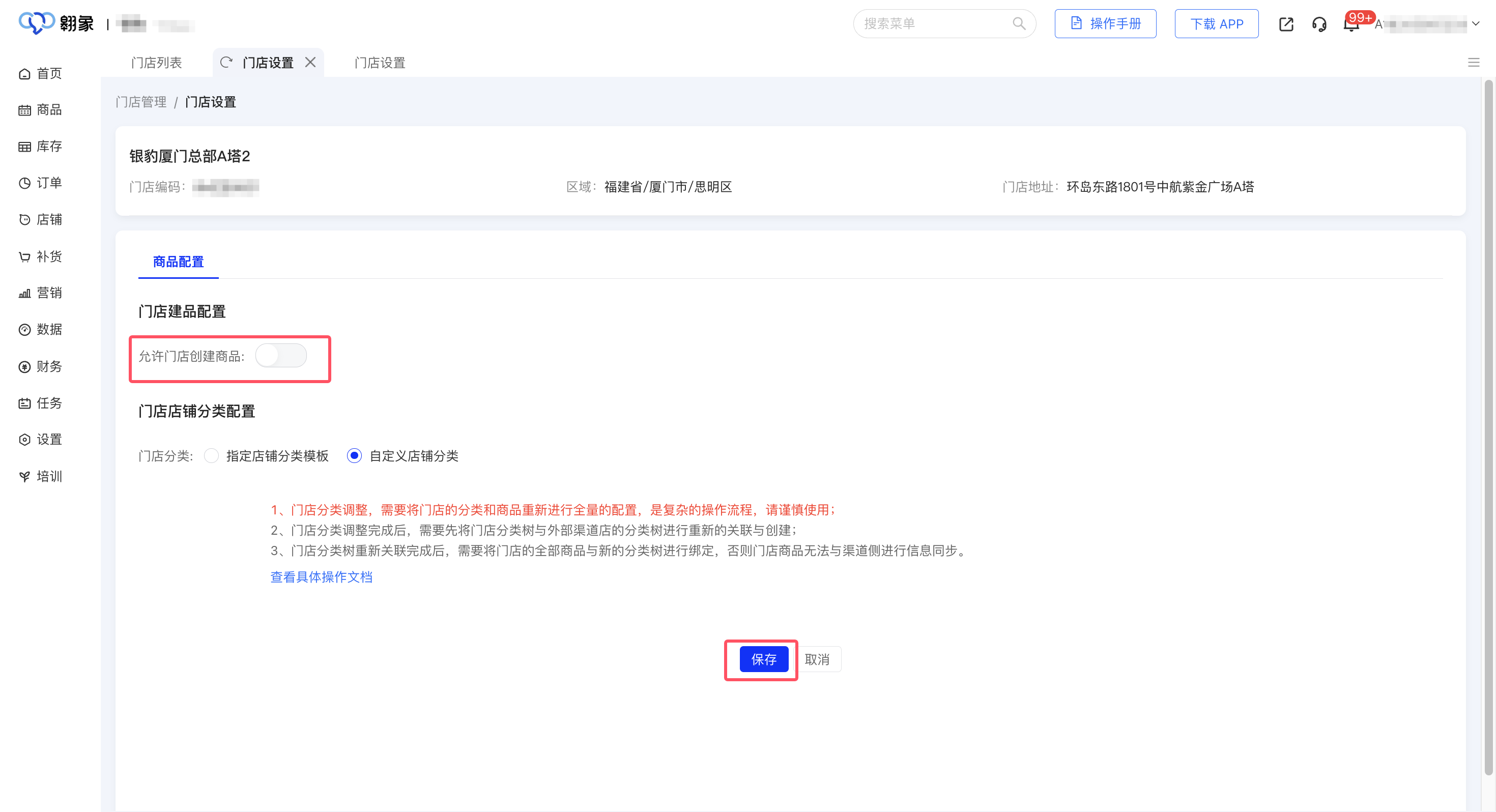The height and width of the screenshot is (812, 1496).
Task: Select 指定店铺分类模板 radio option
Action: pos(212,456)
